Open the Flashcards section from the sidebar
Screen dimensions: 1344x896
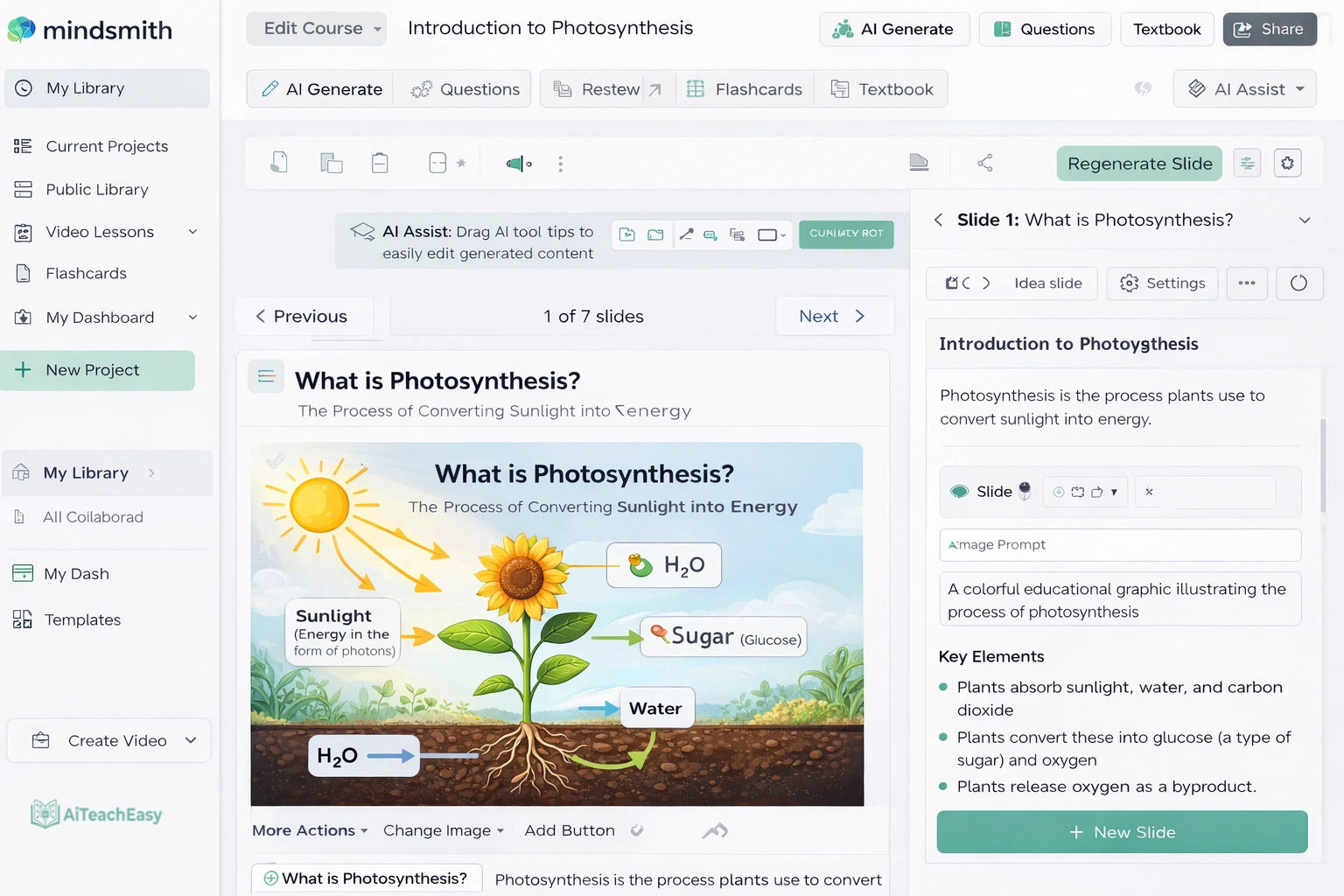pyautogui.click(x=85, y=273)
